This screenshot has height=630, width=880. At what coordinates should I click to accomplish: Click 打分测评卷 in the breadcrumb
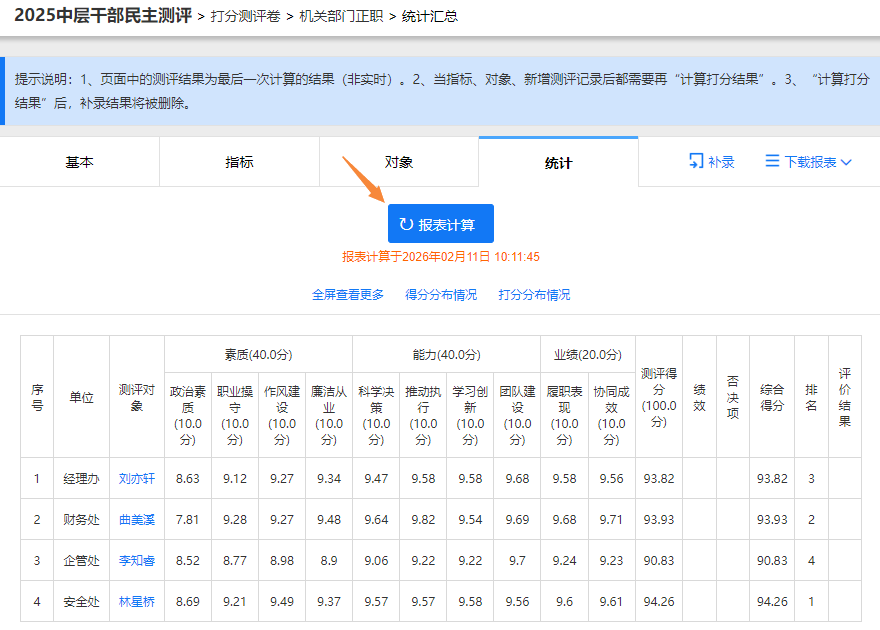[248, 17]
